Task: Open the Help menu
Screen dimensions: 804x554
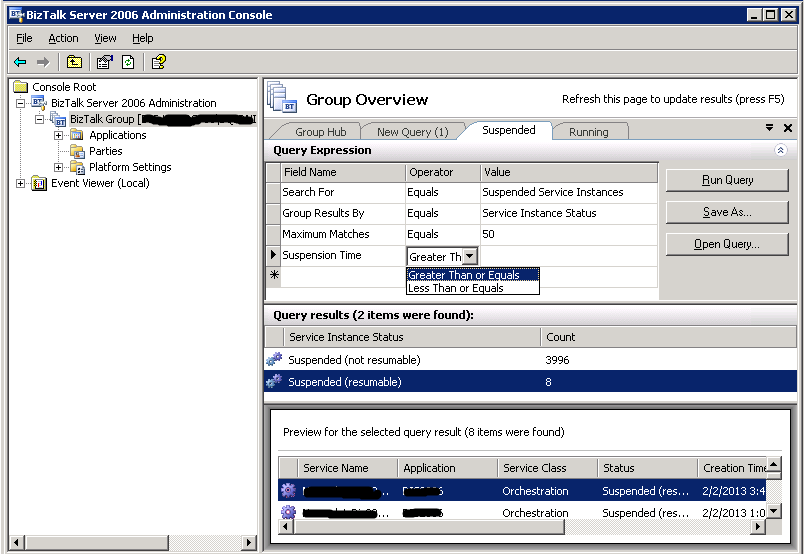Action: click(x=143, y=38)
